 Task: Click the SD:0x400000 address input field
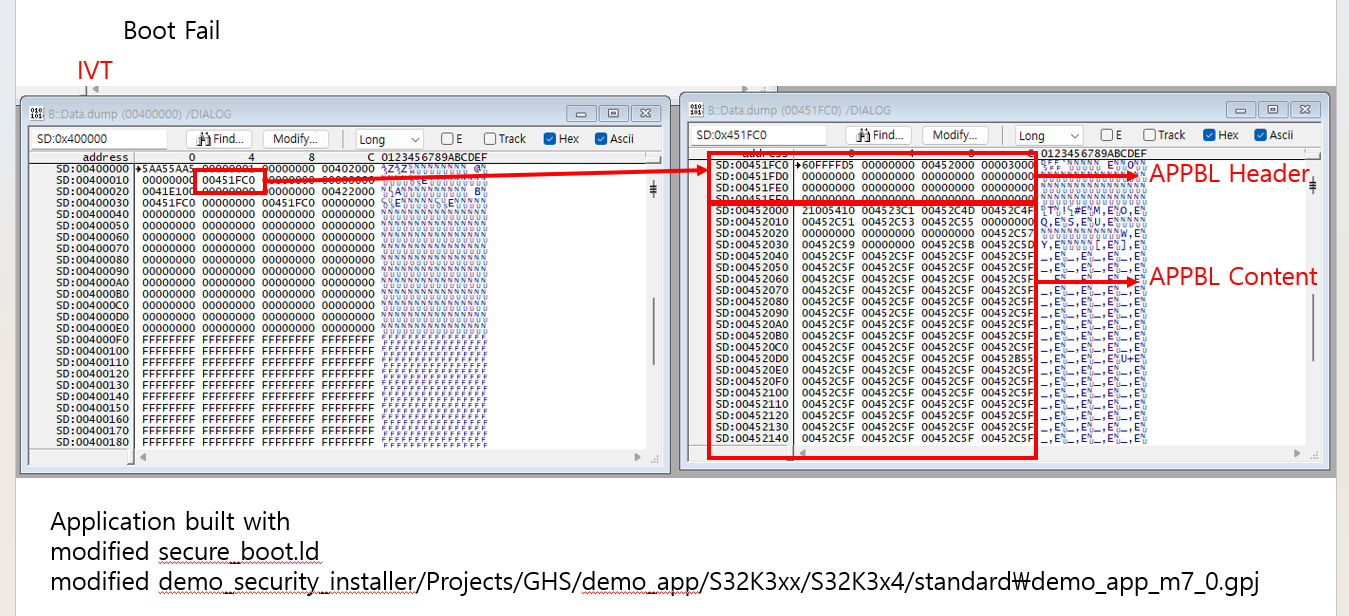click(x=97, y=139)
